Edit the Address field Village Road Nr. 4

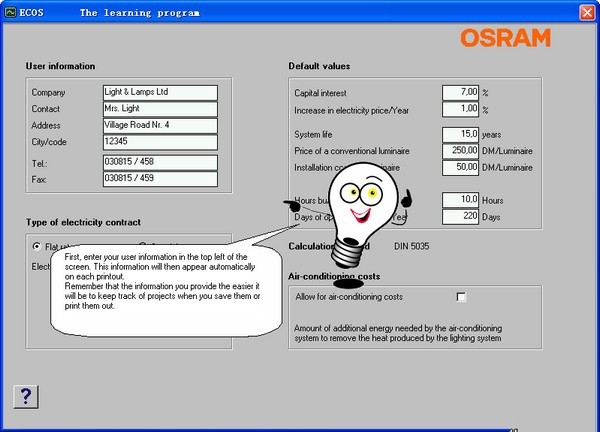point(160,126)
